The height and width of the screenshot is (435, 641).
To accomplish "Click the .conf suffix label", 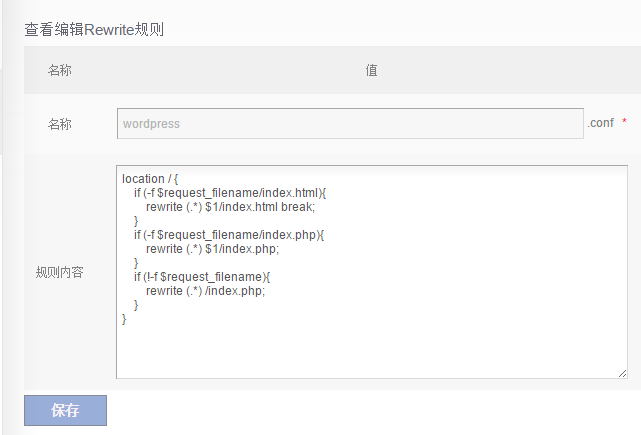I will tap(600, 124).
